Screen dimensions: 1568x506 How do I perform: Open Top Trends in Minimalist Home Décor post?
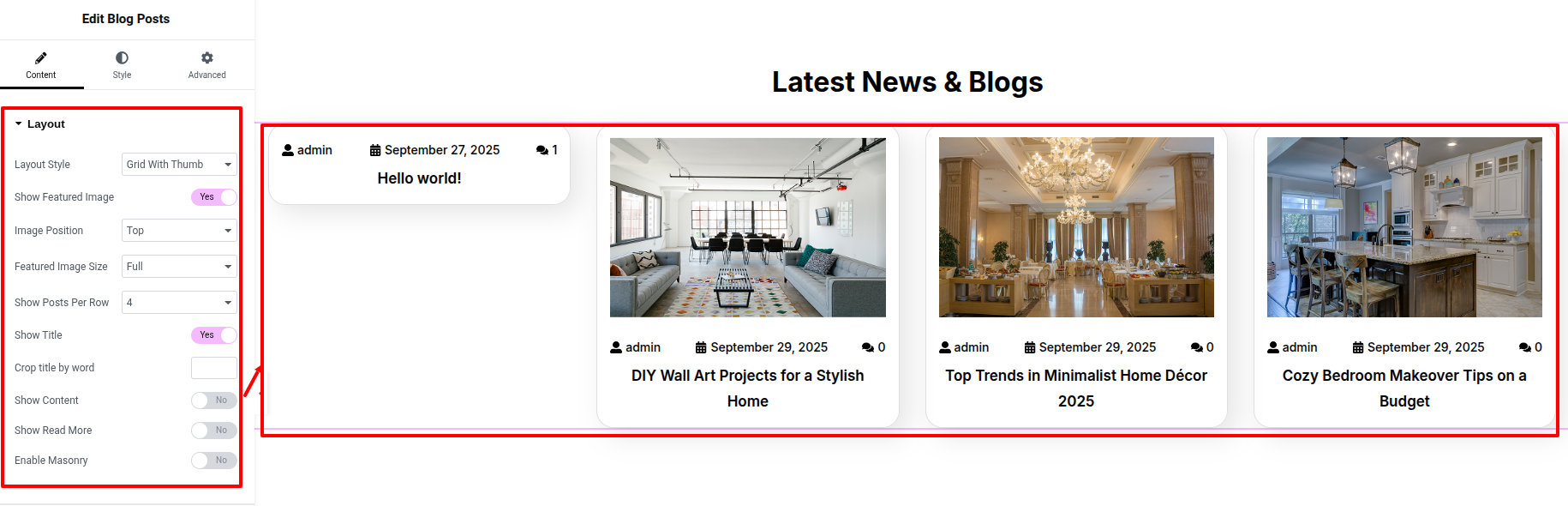(1076, 389)
